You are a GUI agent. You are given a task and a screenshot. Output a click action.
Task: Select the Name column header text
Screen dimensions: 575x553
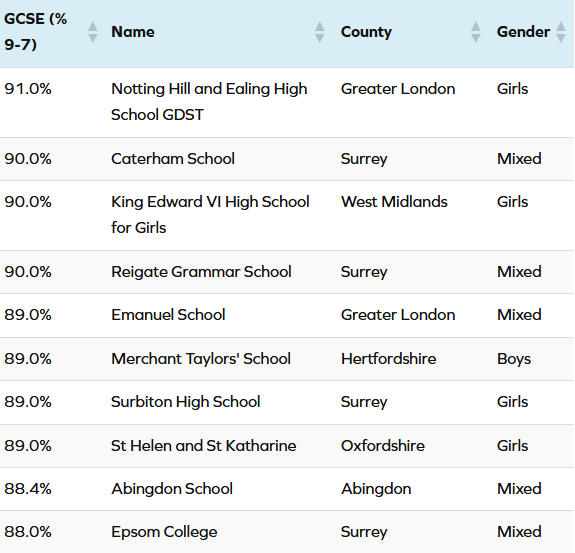(x=133, y=32)
